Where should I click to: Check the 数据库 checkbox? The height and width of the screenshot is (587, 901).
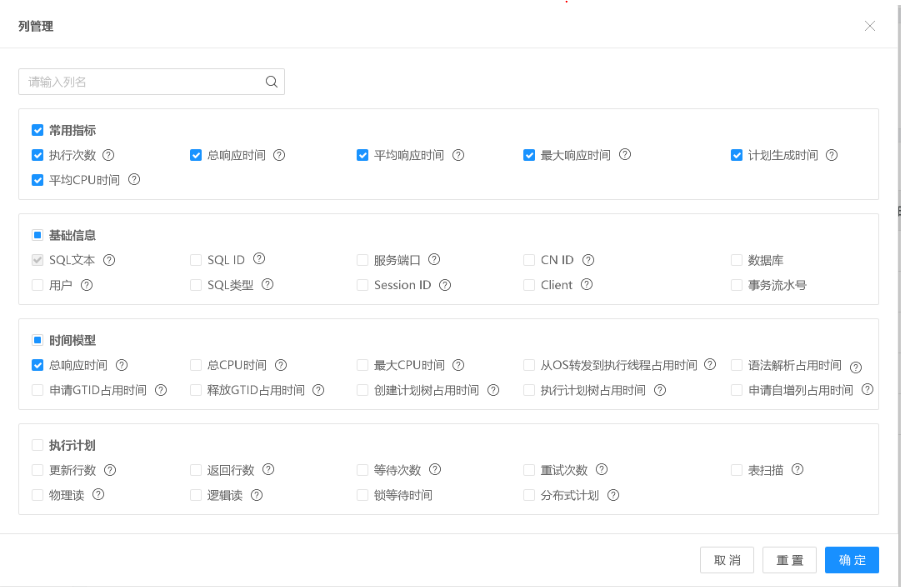tap(735, 259)
